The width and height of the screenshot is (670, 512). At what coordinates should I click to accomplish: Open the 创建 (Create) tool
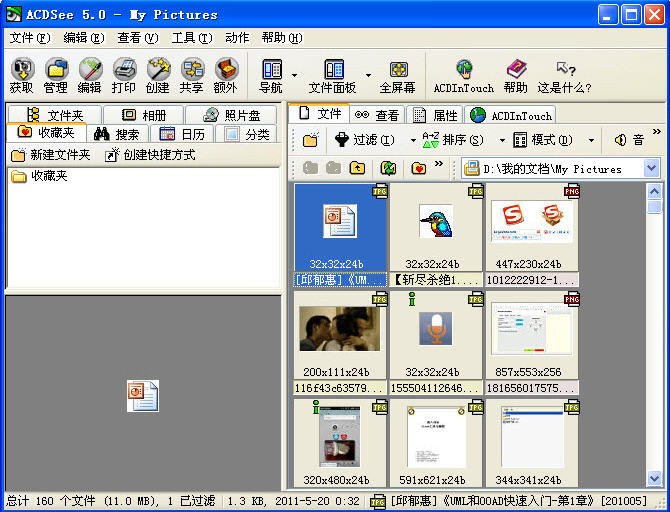tap(158, 75)
